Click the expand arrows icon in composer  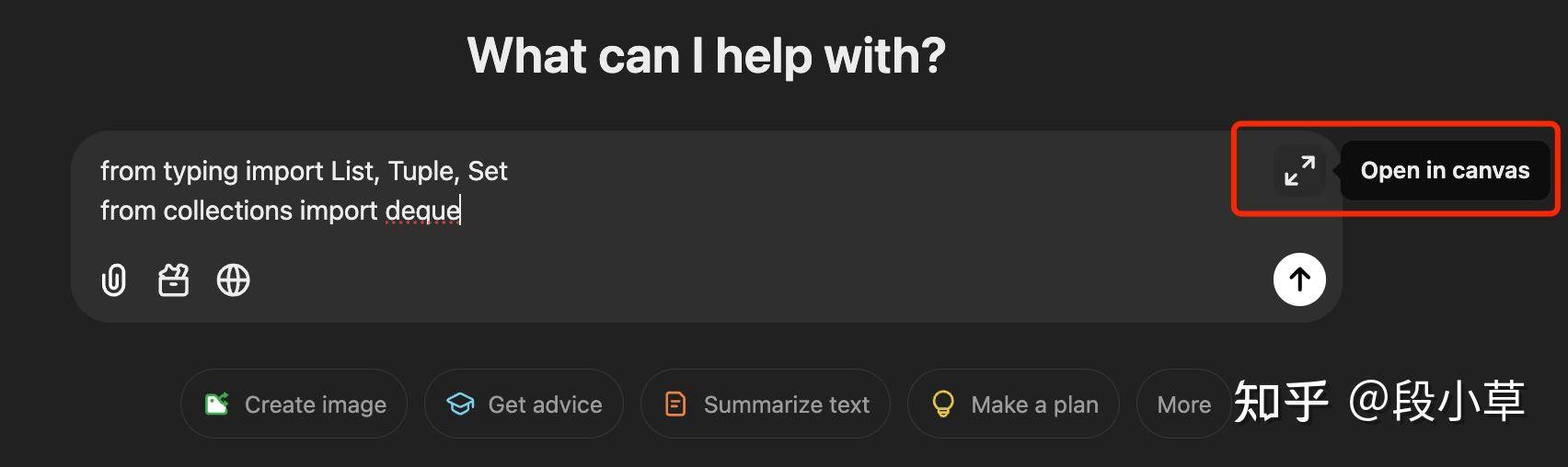click(1299, 171)
